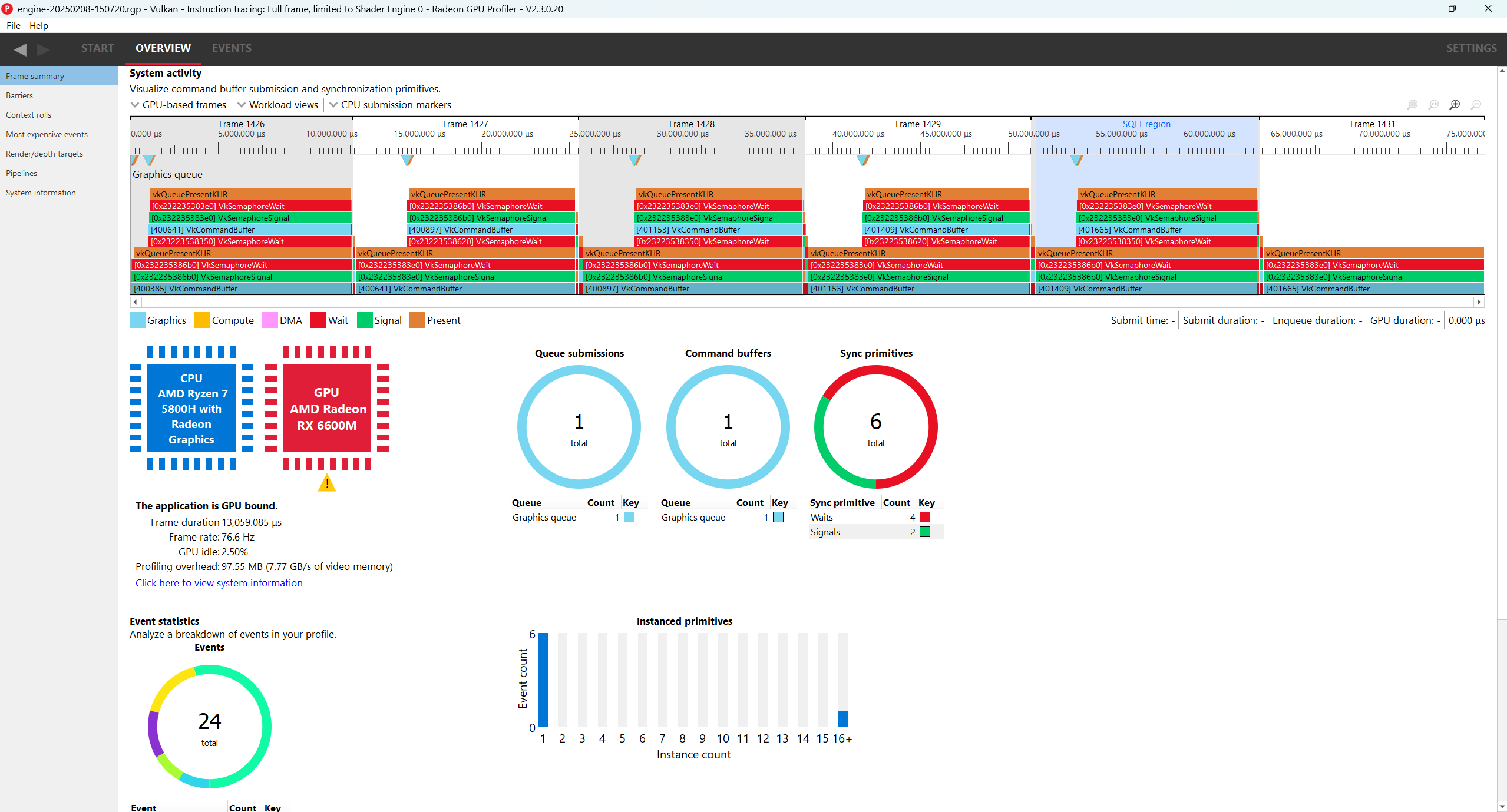The width and height of the screenshot is (1507, 812).
Task: Click the submission marker in Frame 1429
Action: click(x=863, y=160)
